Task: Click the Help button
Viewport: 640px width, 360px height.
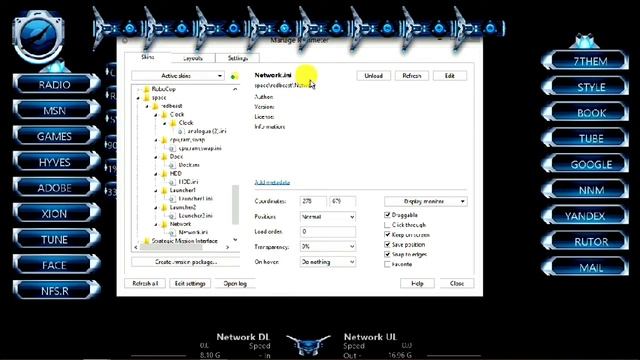Action: coord(417,283)
